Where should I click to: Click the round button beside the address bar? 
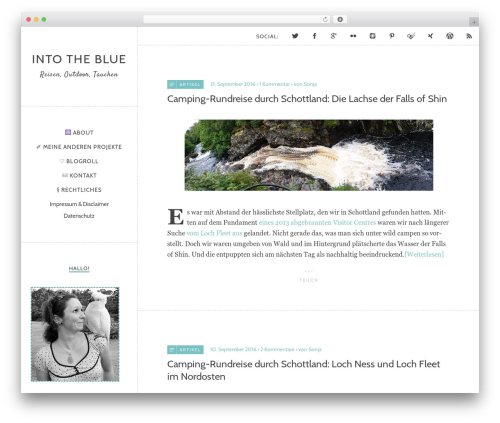point(340,20)
